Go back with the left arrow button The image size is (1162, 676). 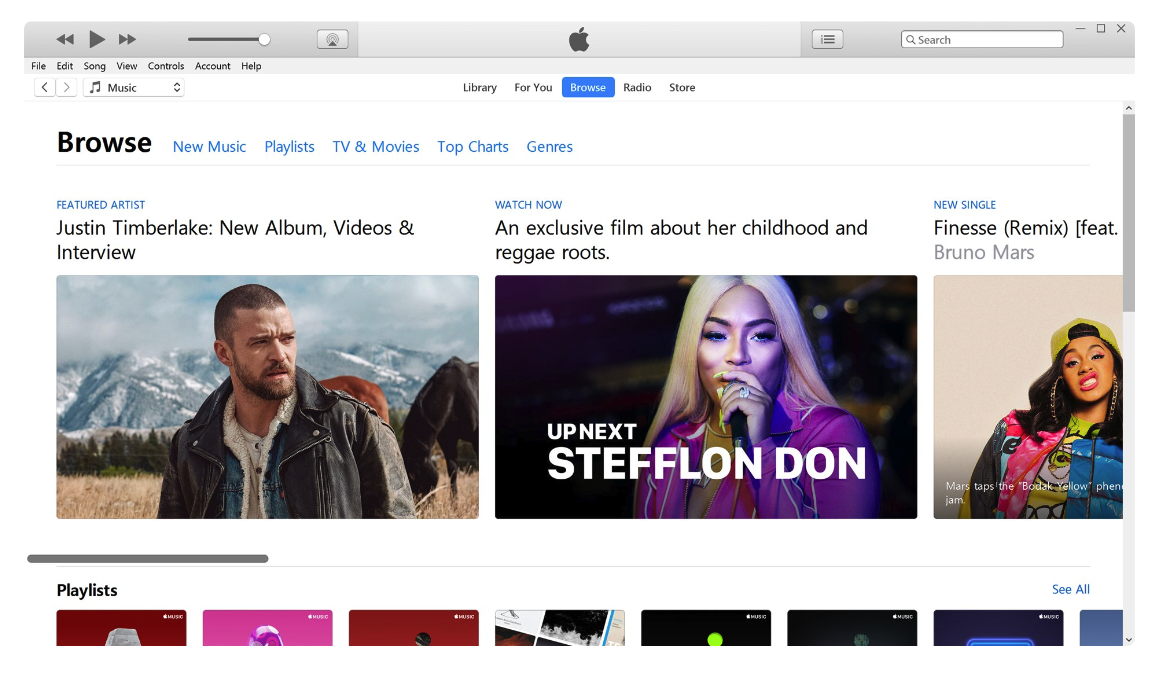tap(44, 87)
